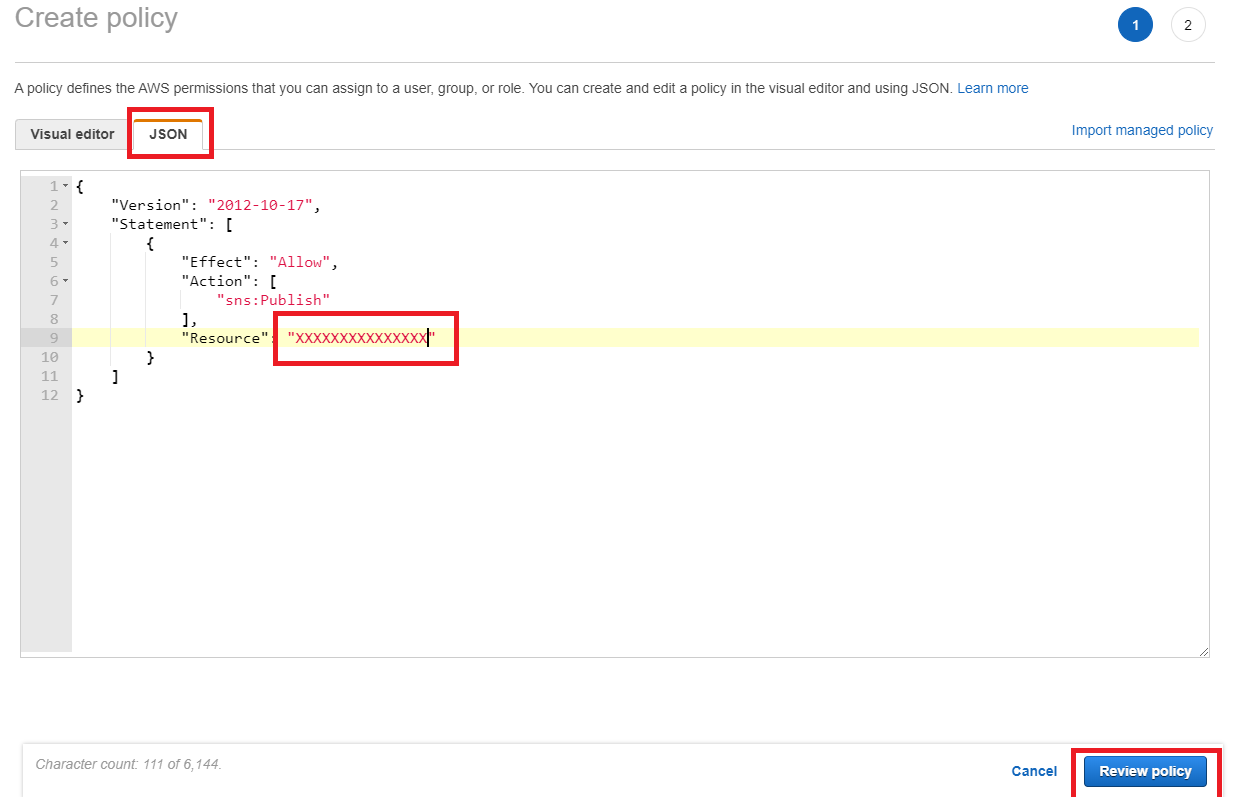Click the step 1 circle indicator

[x=1135, y=25]
